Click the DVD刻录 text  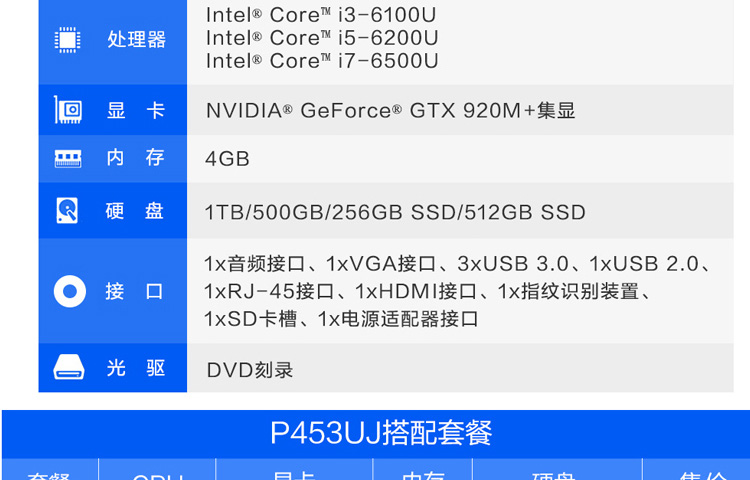click(250, 370)
